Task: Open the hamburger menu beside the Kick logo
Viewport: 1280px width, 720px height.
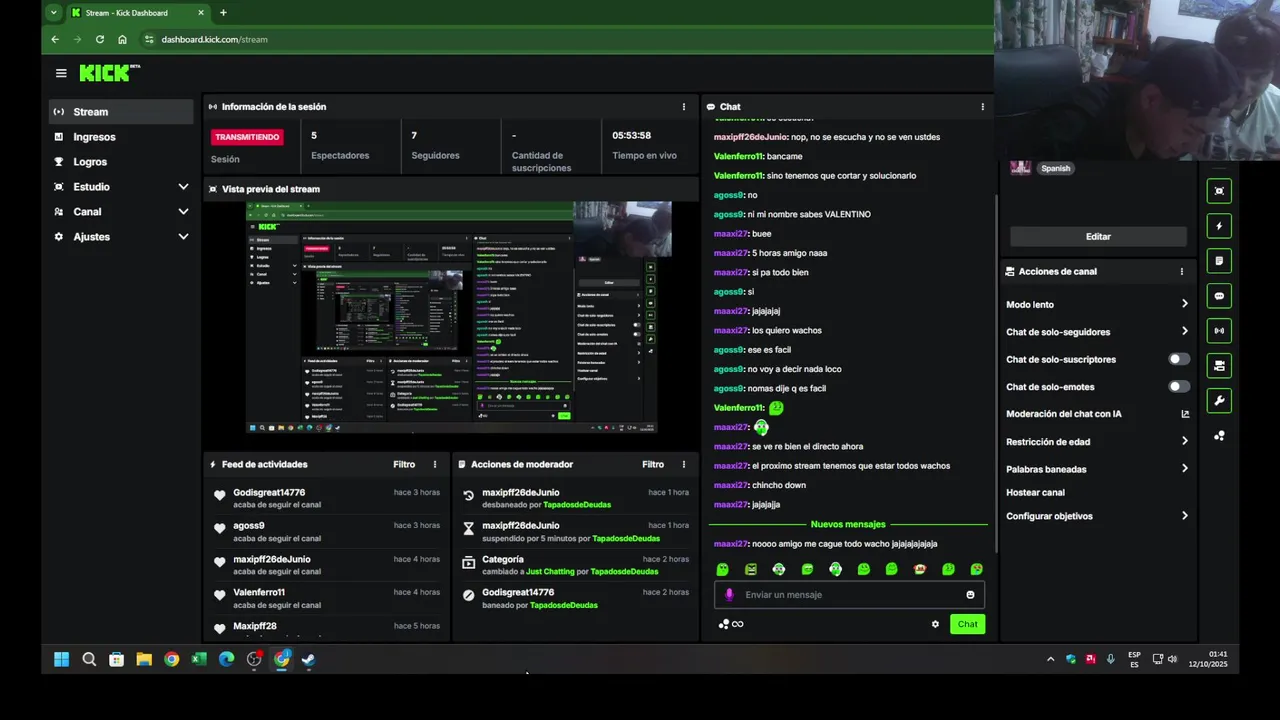Action: (x=61, y=73)
